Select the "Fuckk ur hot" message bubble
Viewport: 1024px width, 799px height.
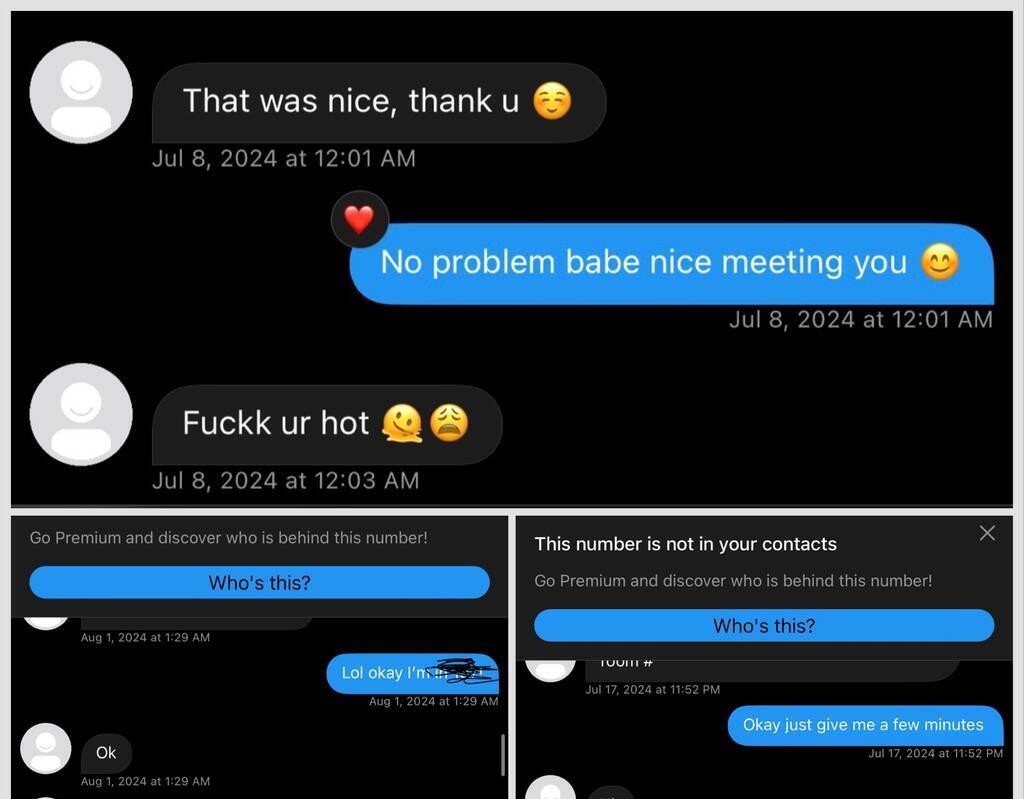tap(327, 425)
